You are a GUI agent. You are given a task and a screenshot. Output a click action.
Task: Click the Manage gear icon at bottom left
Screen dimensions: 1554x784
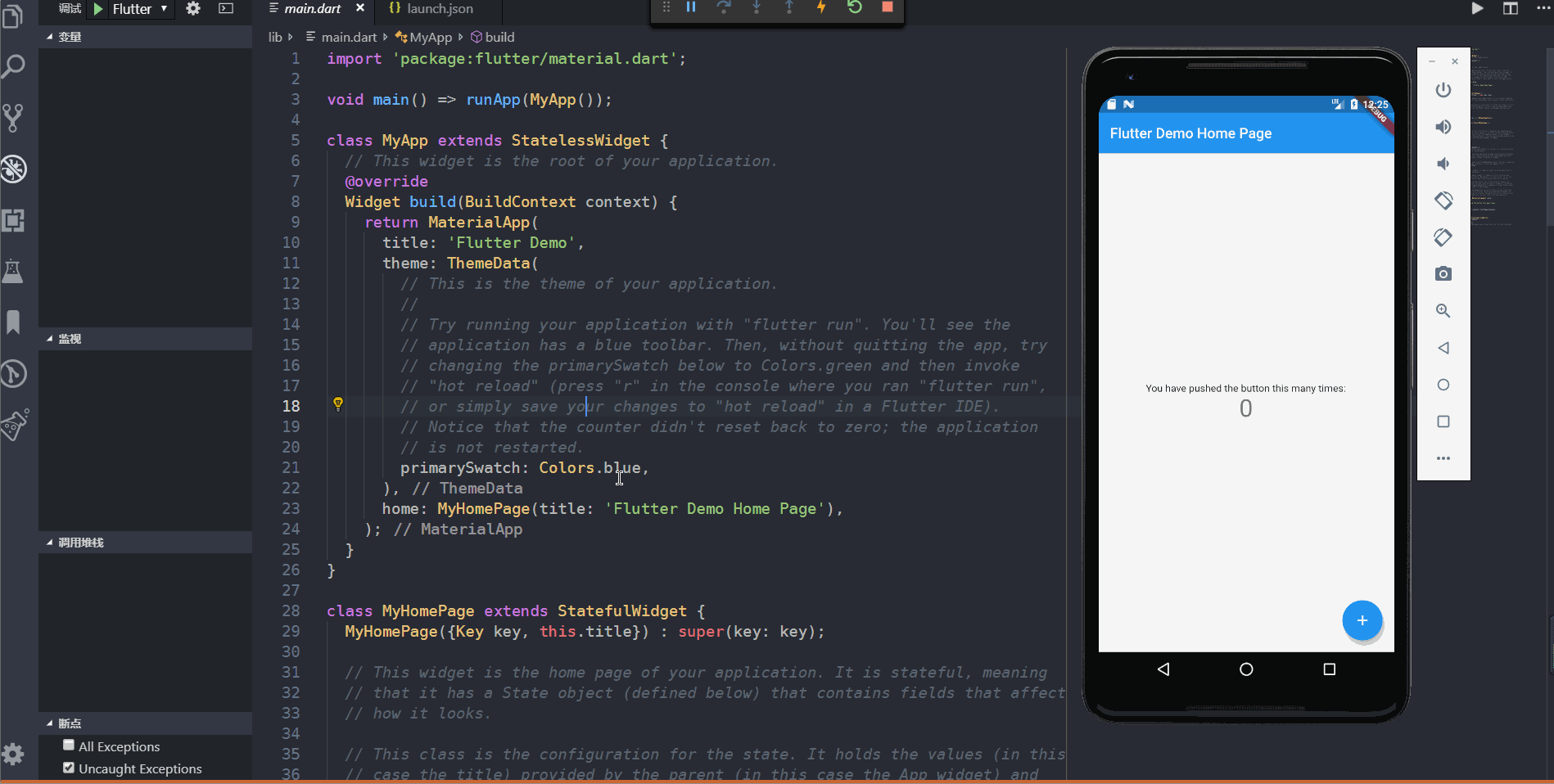[13, 754]
